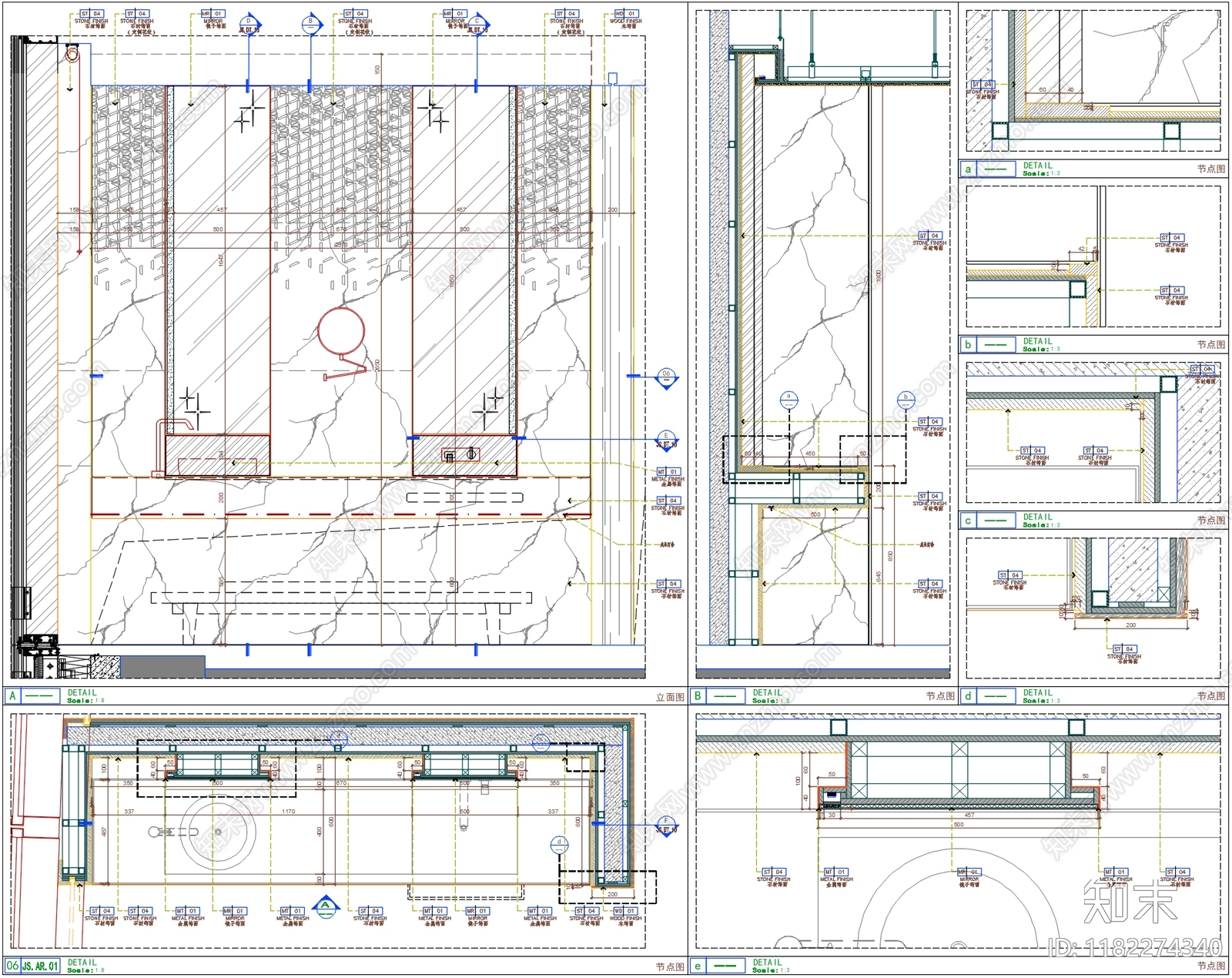The width and height of the screenshot is (1232, 978).
Task: Click detail bubble a in section B
Action: point(788,399)
